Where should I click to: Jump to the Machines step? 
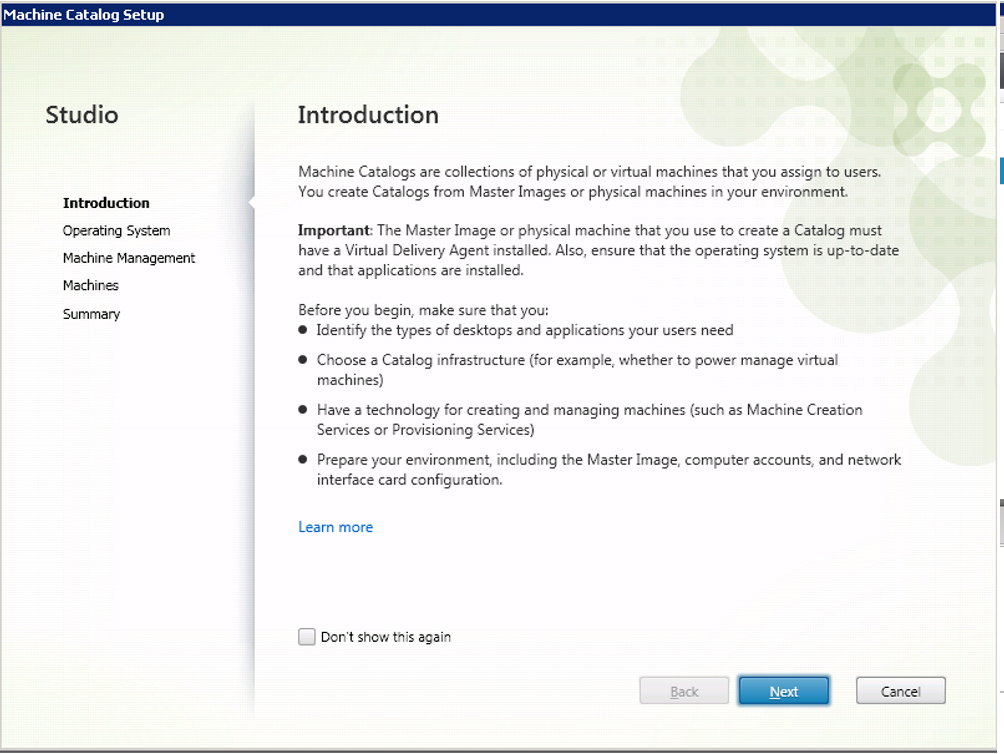[x=91, y=286]
